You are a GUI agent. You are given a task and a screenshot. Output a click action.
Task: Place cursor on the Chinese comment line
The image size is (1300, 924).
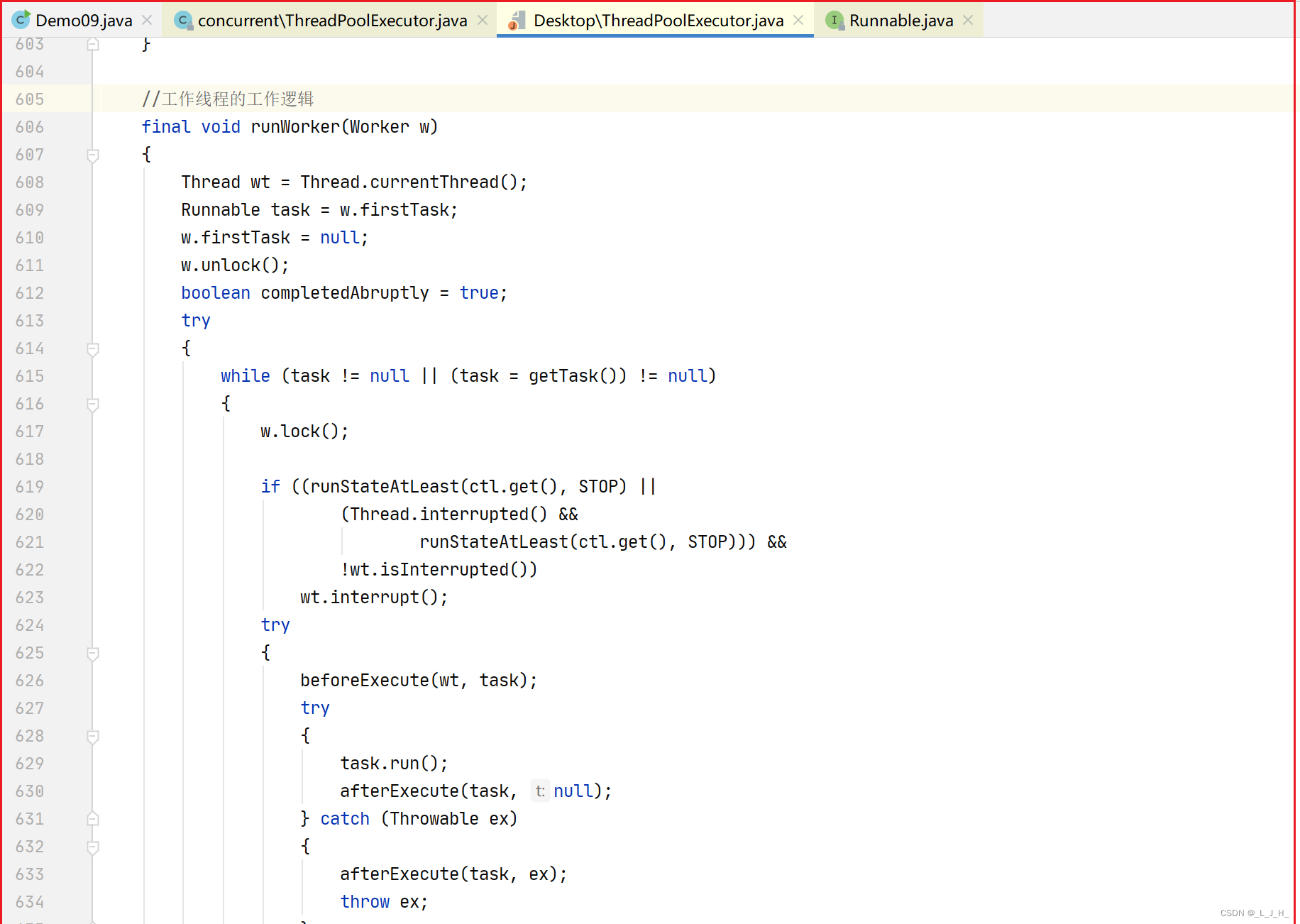pyautogui.click(x=228, y=99)
